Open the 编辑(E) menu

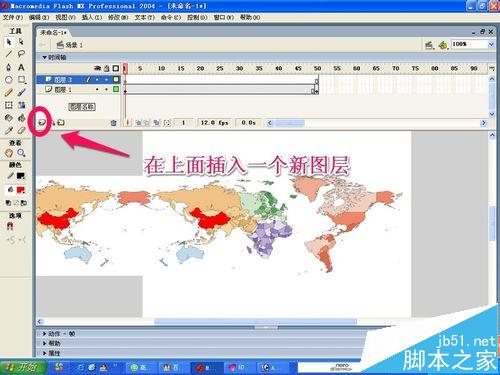(39, 17)
